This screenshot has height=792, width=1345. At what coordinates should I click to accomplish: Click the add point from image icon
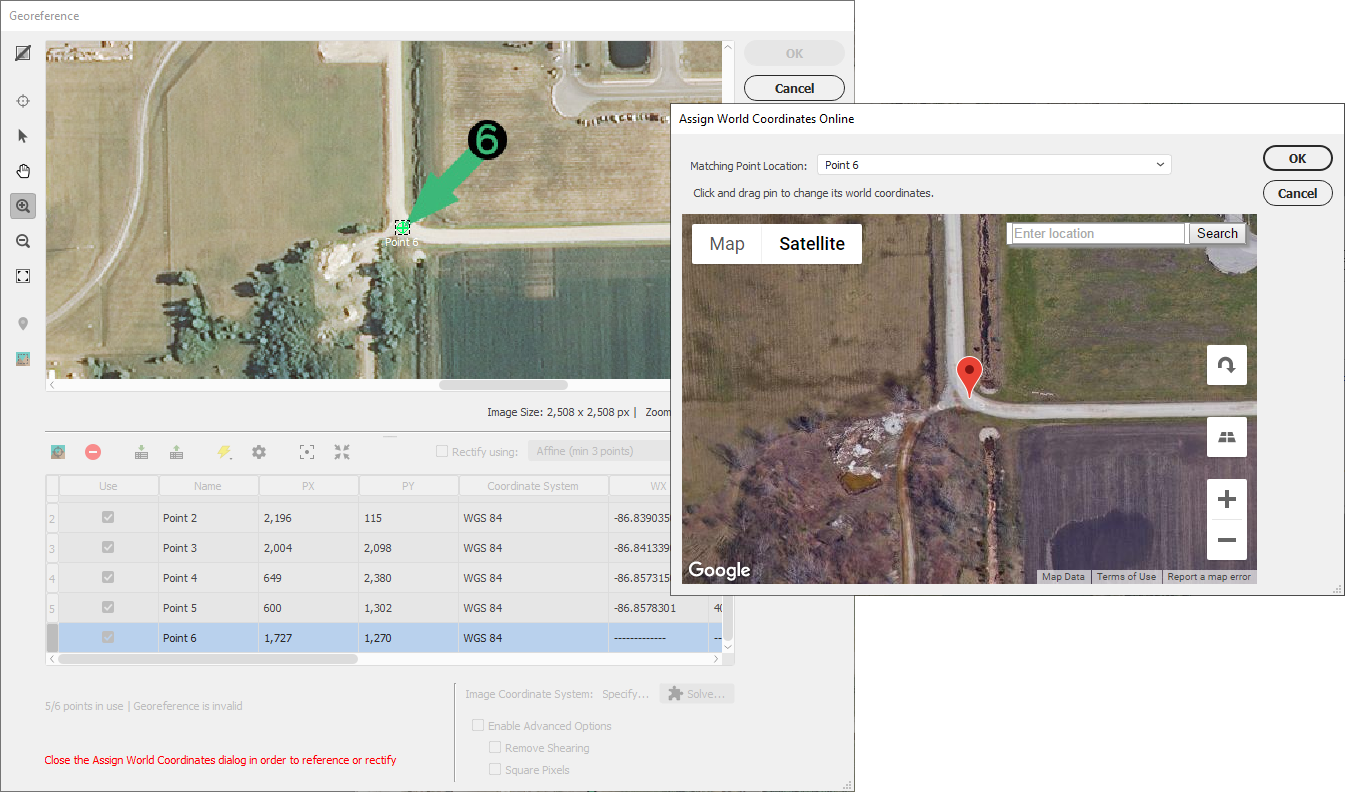tap(58, 452)
